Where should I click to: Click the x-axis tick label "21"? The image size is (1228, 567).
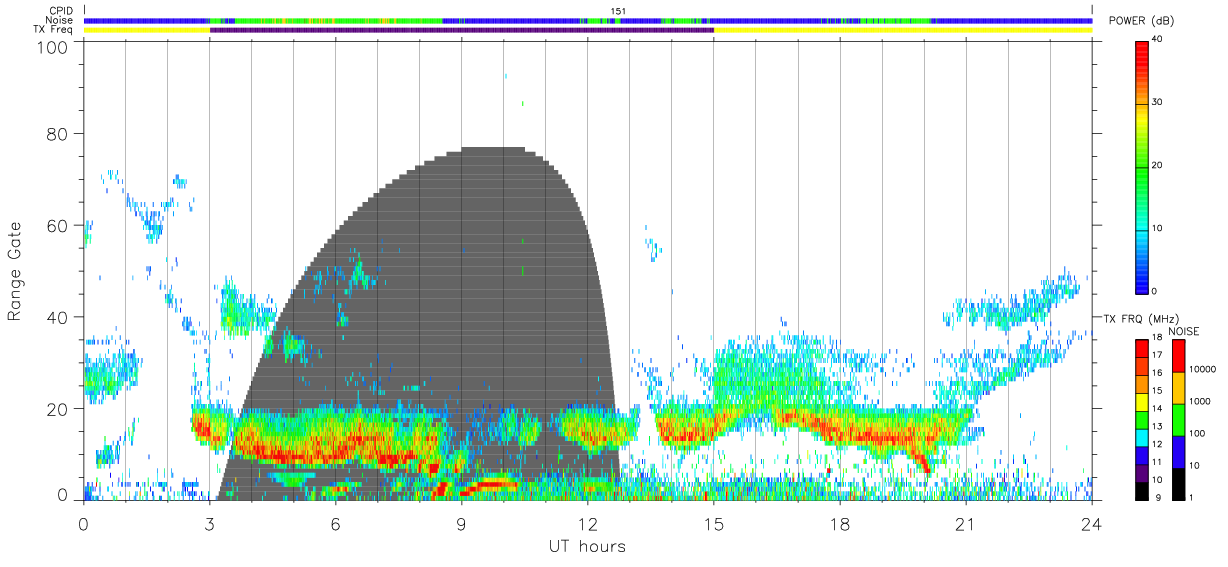point(966,523)
